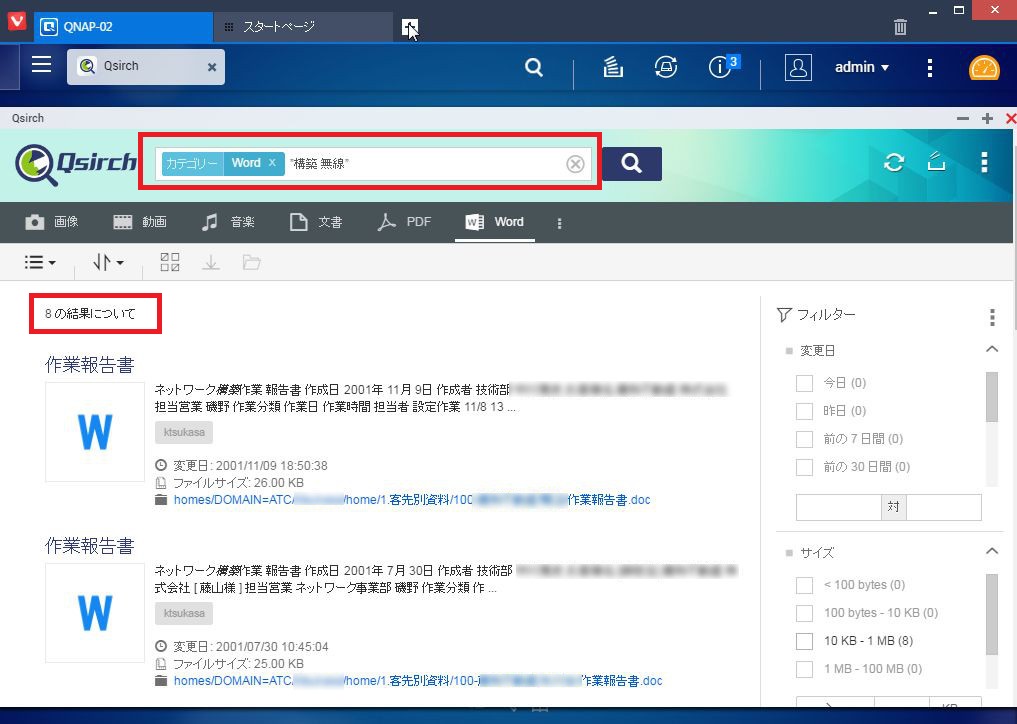Select the Qsirch taskbar tab in QTS
1017x724 pixels.
(146, 66)
